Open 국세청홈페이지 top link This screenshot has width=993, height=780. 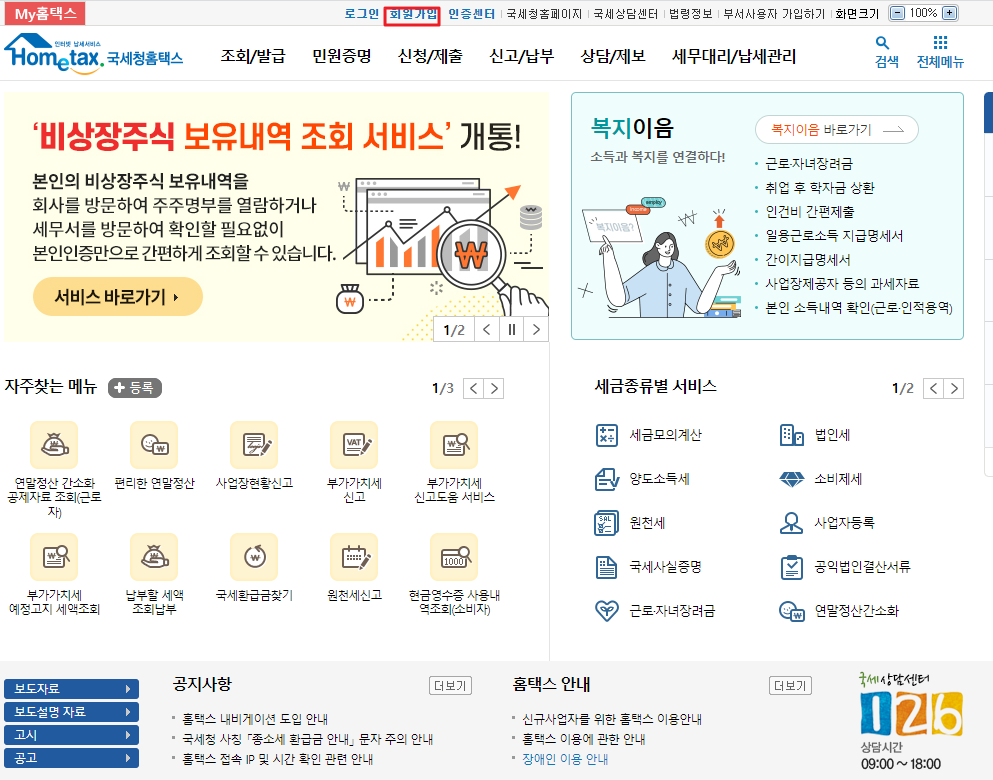coord(544,13)
